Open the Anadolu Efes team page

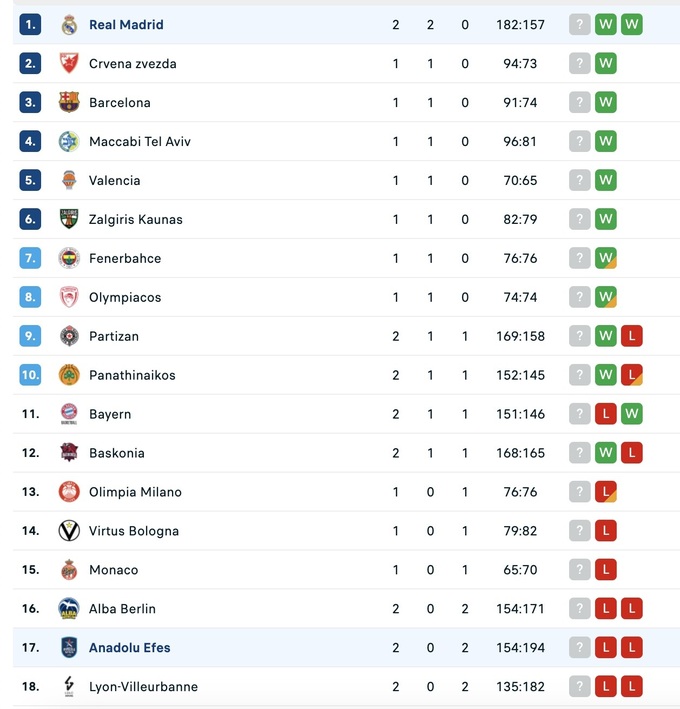pos(130,648)
